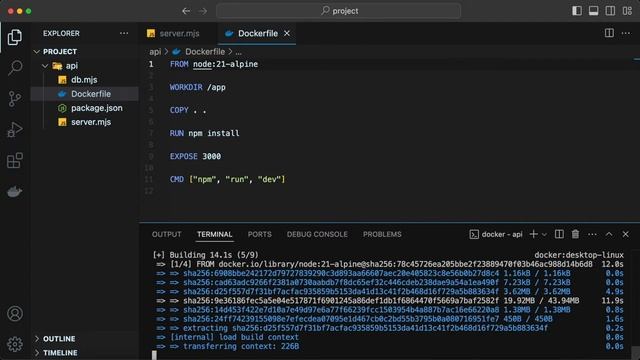Image resolution: width=640 pixels, height=360 pixels.
Task: Open Explorer Views and More Actions ellipsis
Action: pos(124,33)
